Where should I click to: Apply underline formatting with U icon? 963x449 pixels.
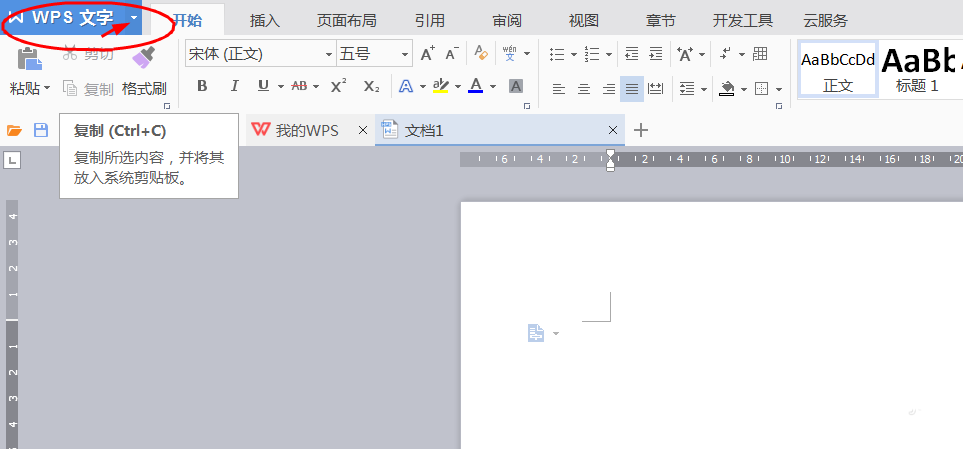tap(263, 86)
